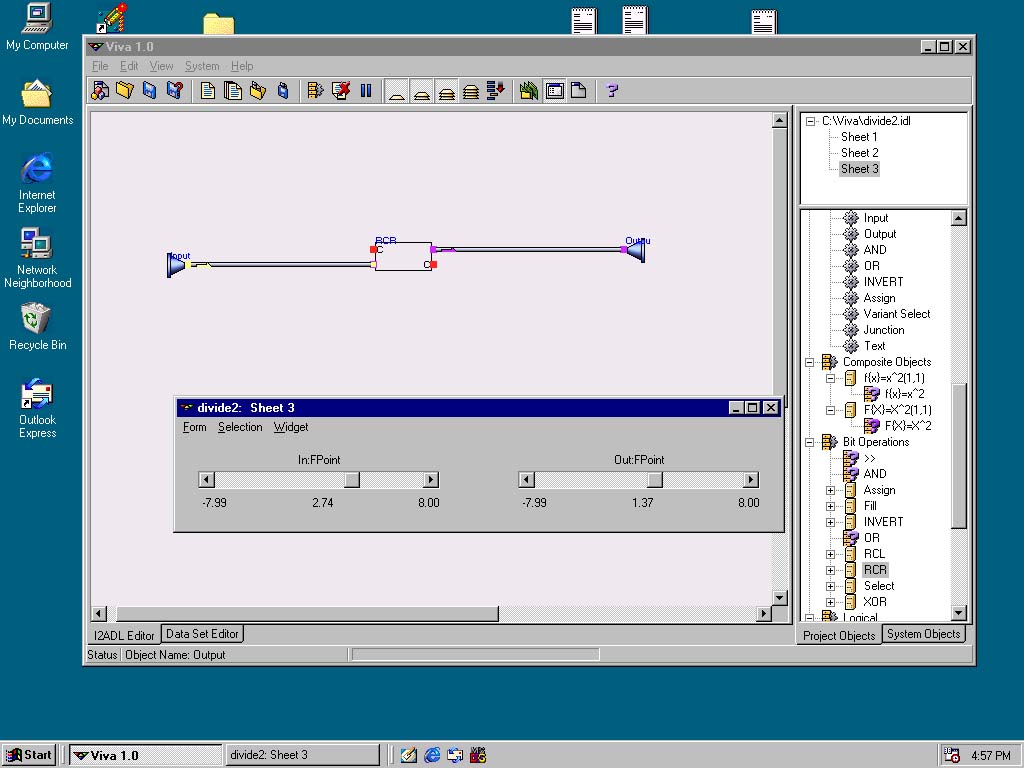Expand the XOR tree node

tap(830, 602)
